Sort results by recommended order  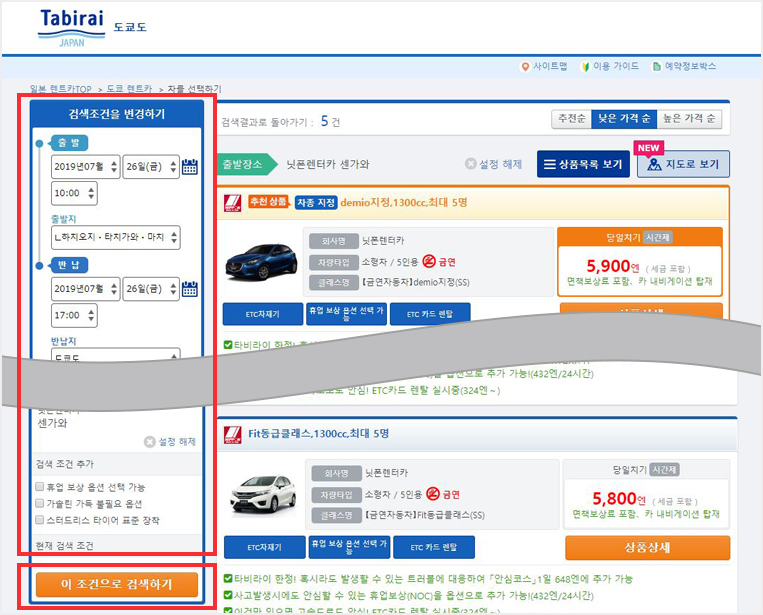point(571,119)
